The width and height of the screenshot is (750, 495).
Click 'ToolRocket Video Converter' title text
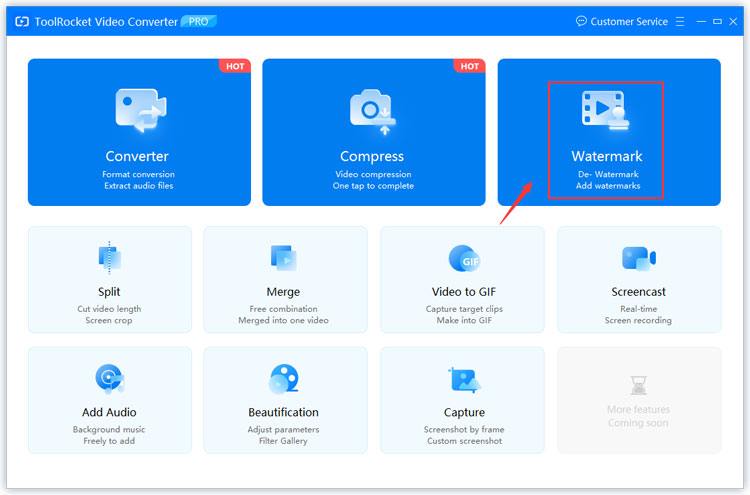pyautogui.click(x=106, y=22)
